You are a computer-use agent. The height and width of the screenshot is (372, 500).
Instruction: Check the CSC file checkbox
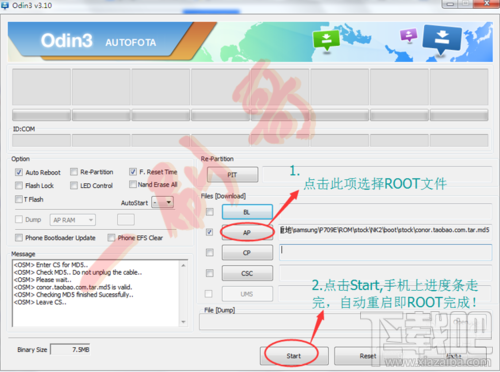[x=210, y=273]
